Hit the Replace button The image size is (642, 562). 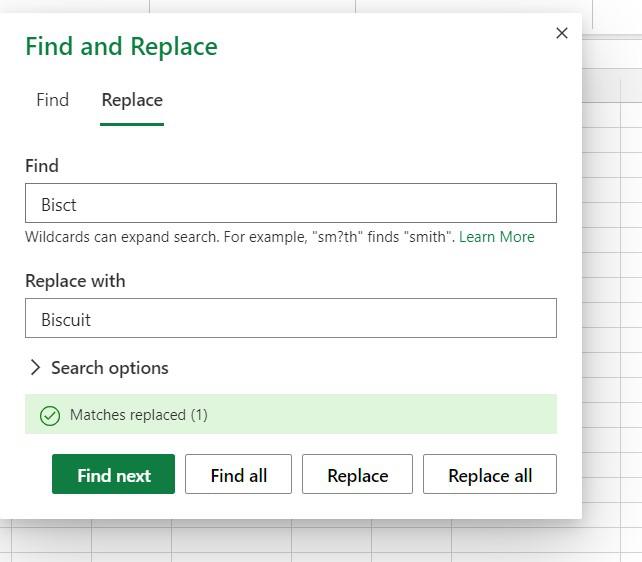pyautogui.click(x=357, y=475)
